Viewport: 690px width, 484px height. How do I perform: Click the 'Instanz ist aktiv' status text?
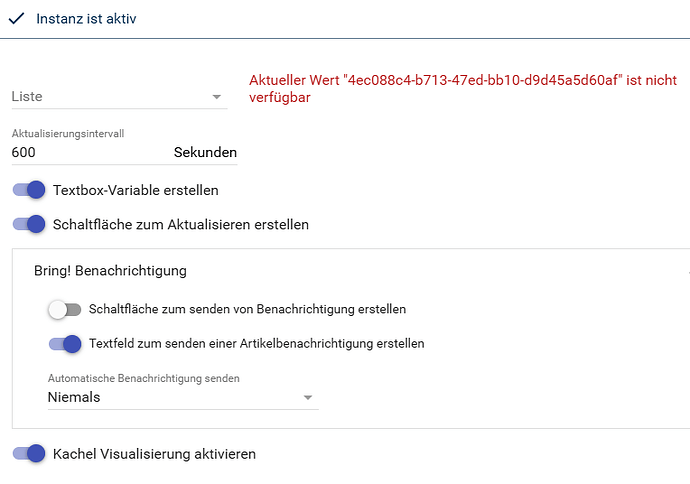click(86, 18)
